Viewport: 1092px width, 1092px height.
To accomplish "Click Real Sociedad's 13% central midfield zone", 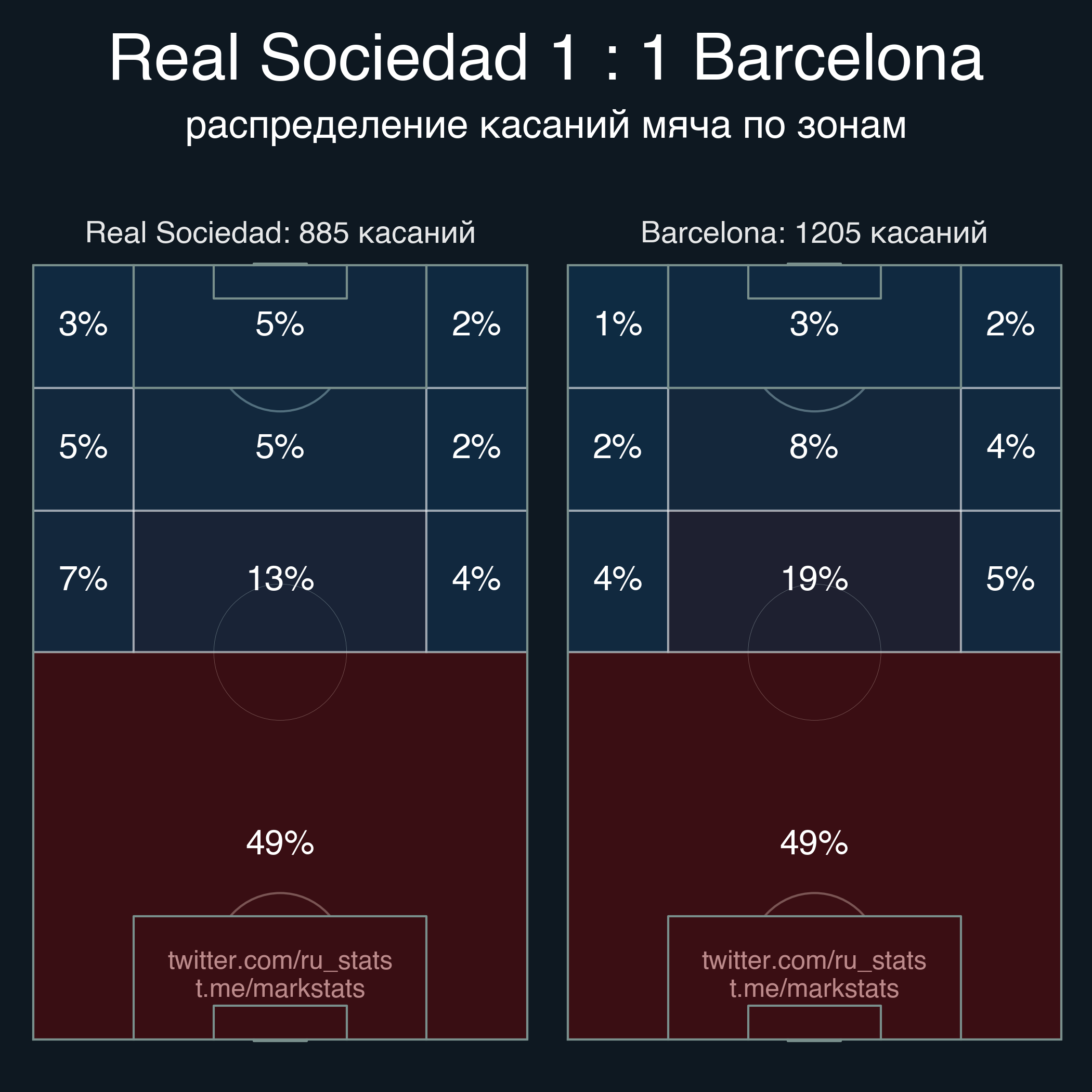I will (280, 581).
